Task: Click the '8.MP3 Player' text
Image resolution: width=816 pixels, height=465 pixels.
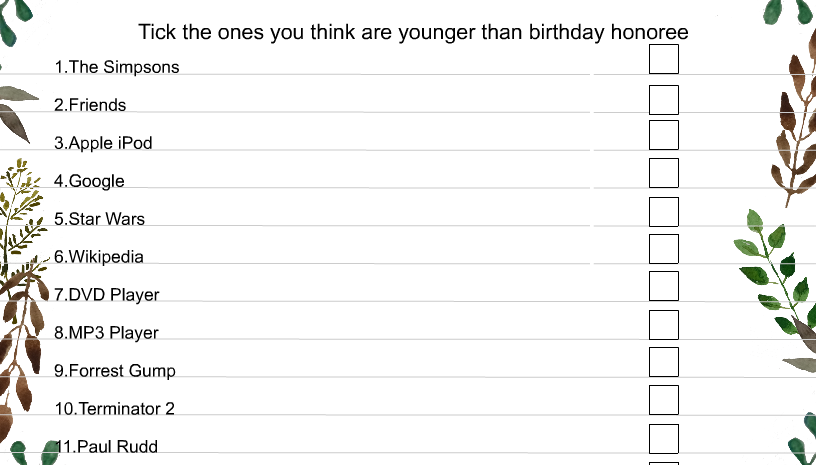Action: [106, 333]
